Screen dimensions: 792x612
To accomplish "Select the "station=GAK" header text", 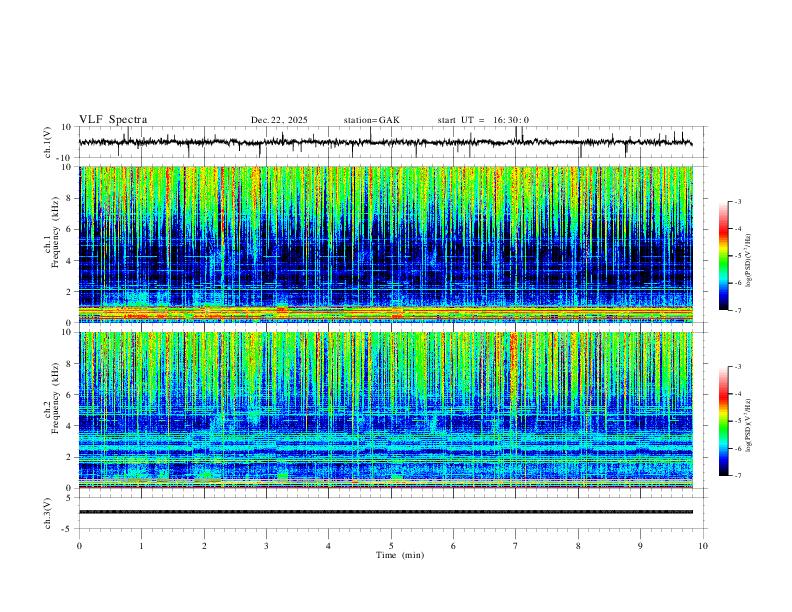I will (x=371, y=120).
